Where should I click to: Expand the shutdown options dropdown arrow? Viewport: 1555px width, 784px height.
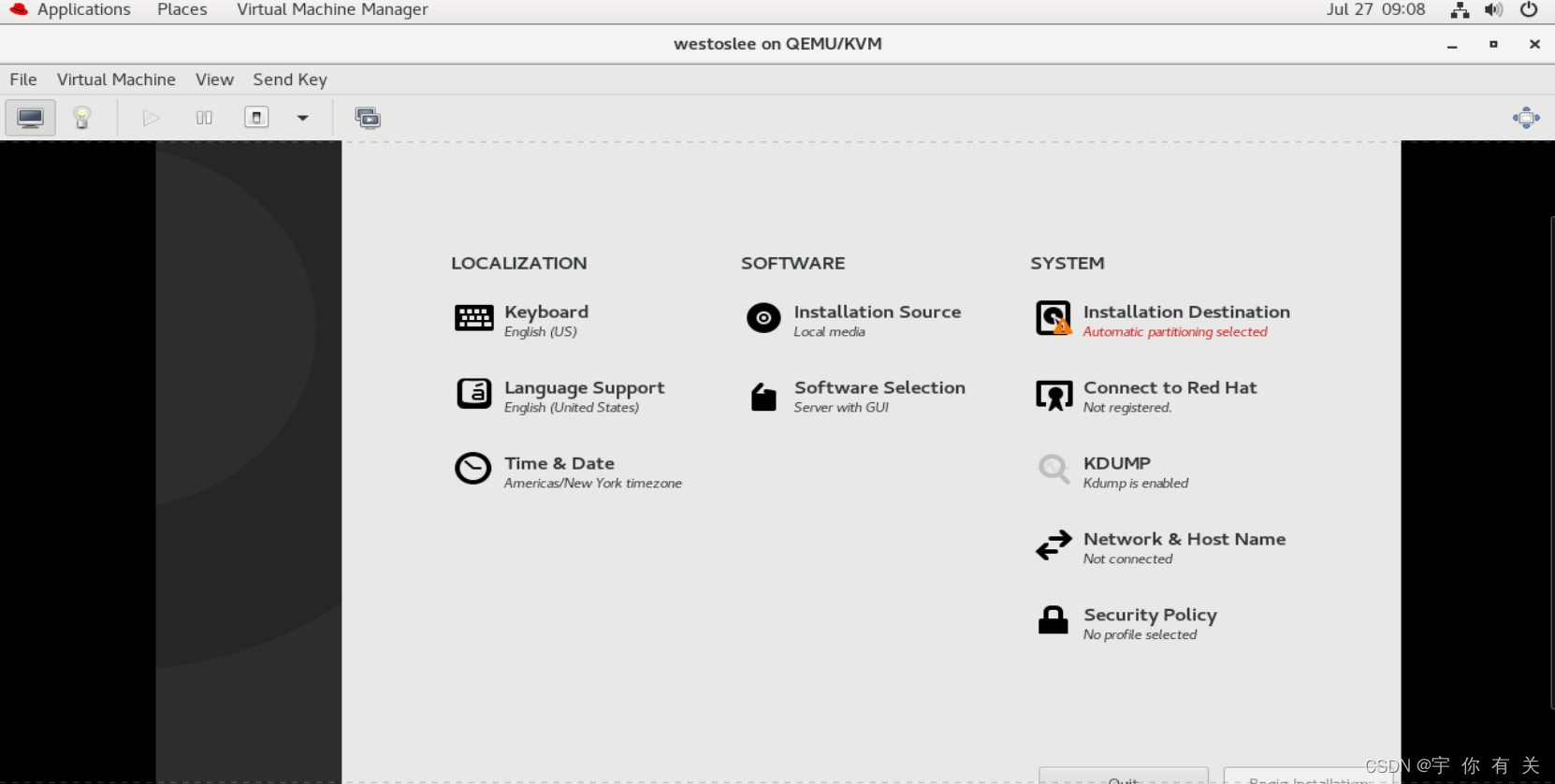click(302, 118)
